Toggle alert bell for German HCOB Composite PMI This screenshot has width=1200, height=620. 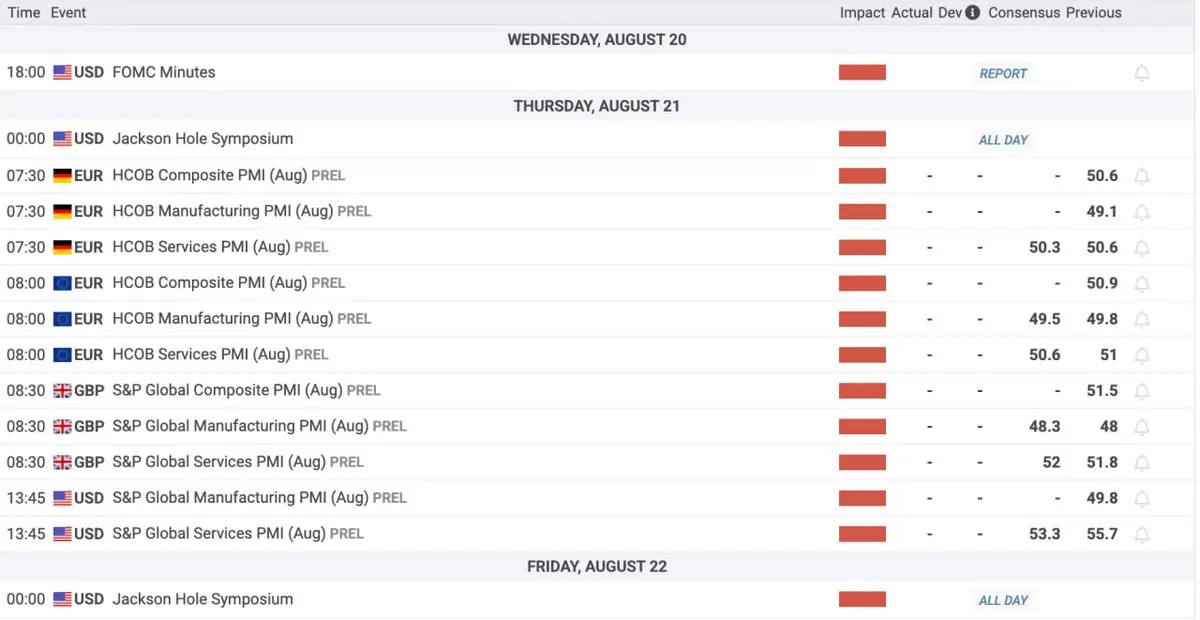[1142, 176]
